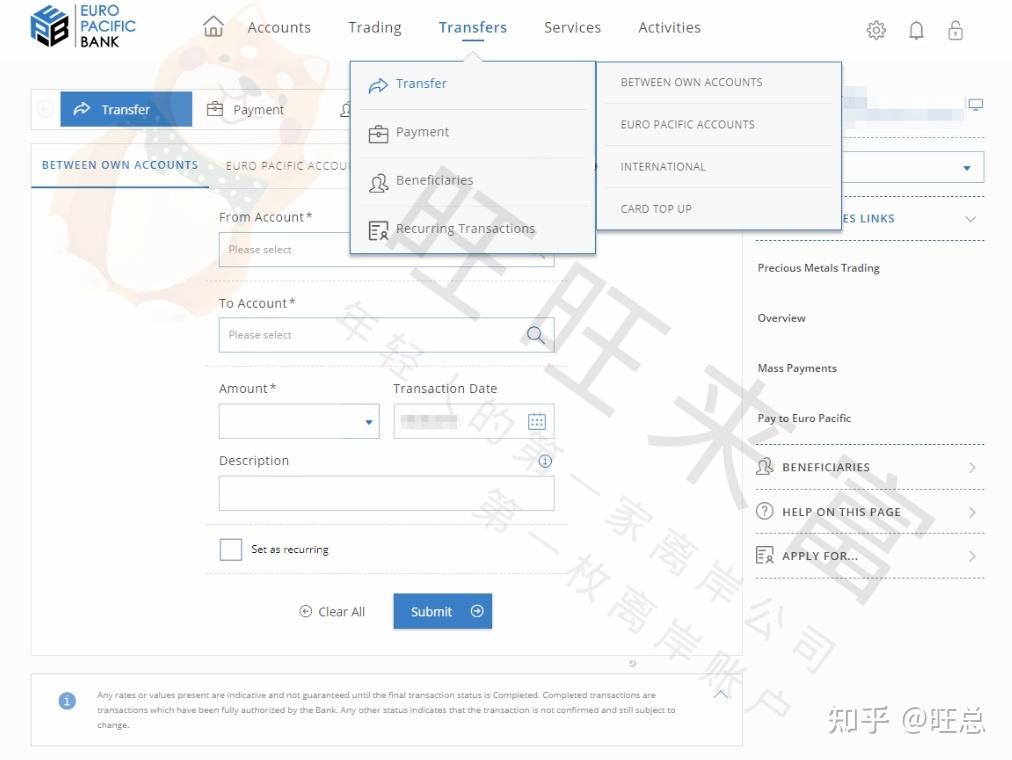Click the help question mark icon
Viewport: 1012px width, 760px height.
coord(764,511)
